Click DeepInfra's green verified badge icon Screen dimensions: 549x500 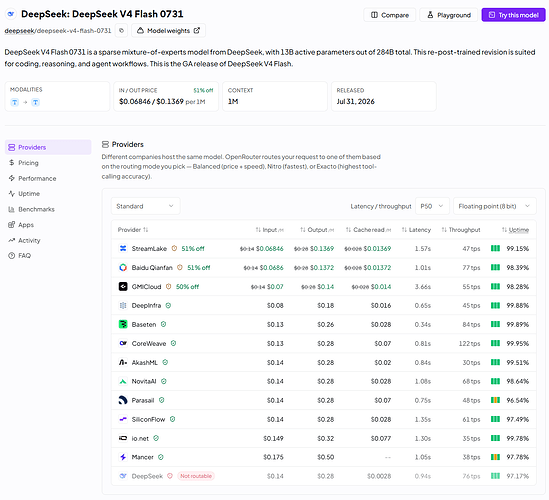(168, 305)
